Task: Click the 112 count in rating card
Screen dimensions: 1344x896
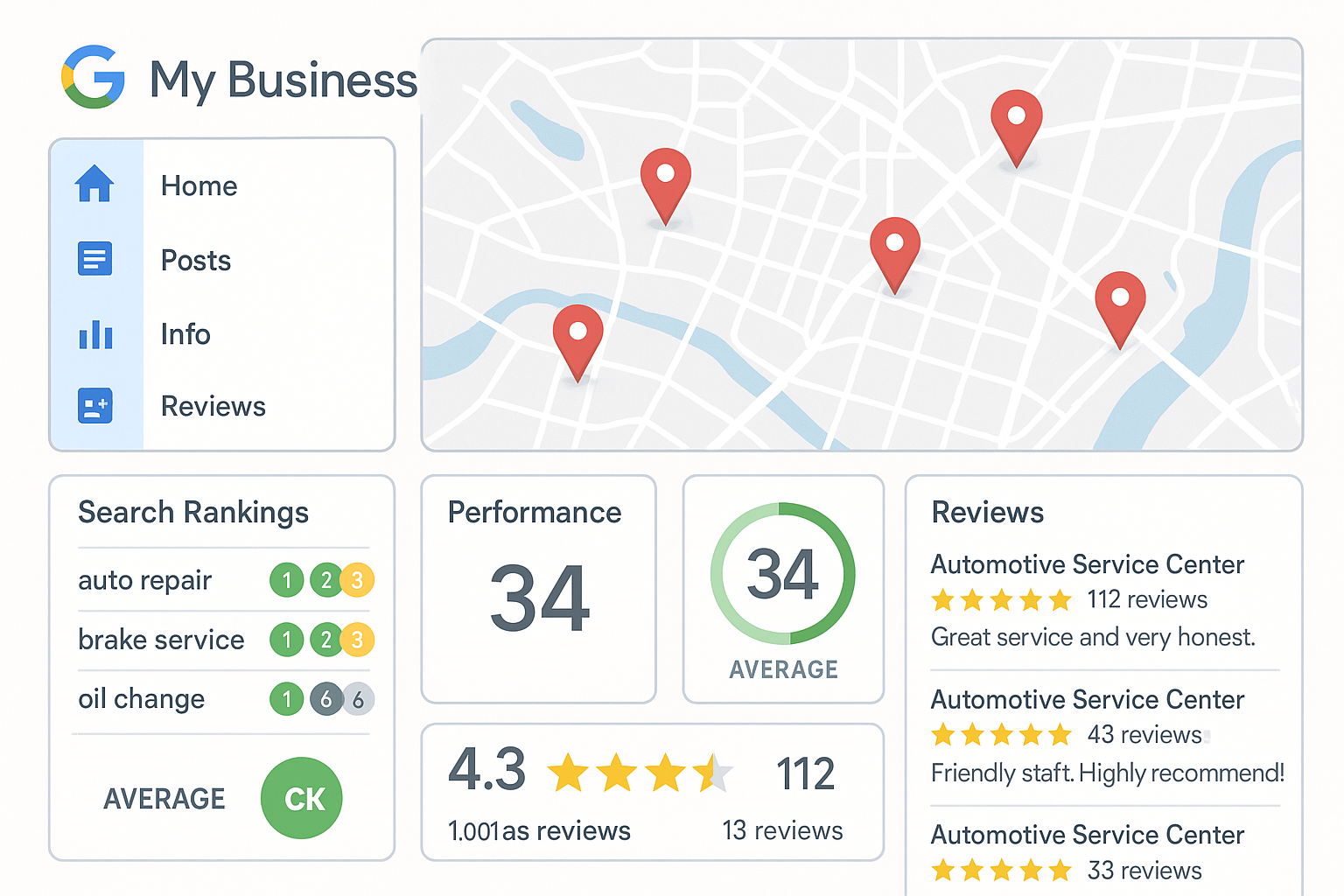Action: (x=806, y=774)
